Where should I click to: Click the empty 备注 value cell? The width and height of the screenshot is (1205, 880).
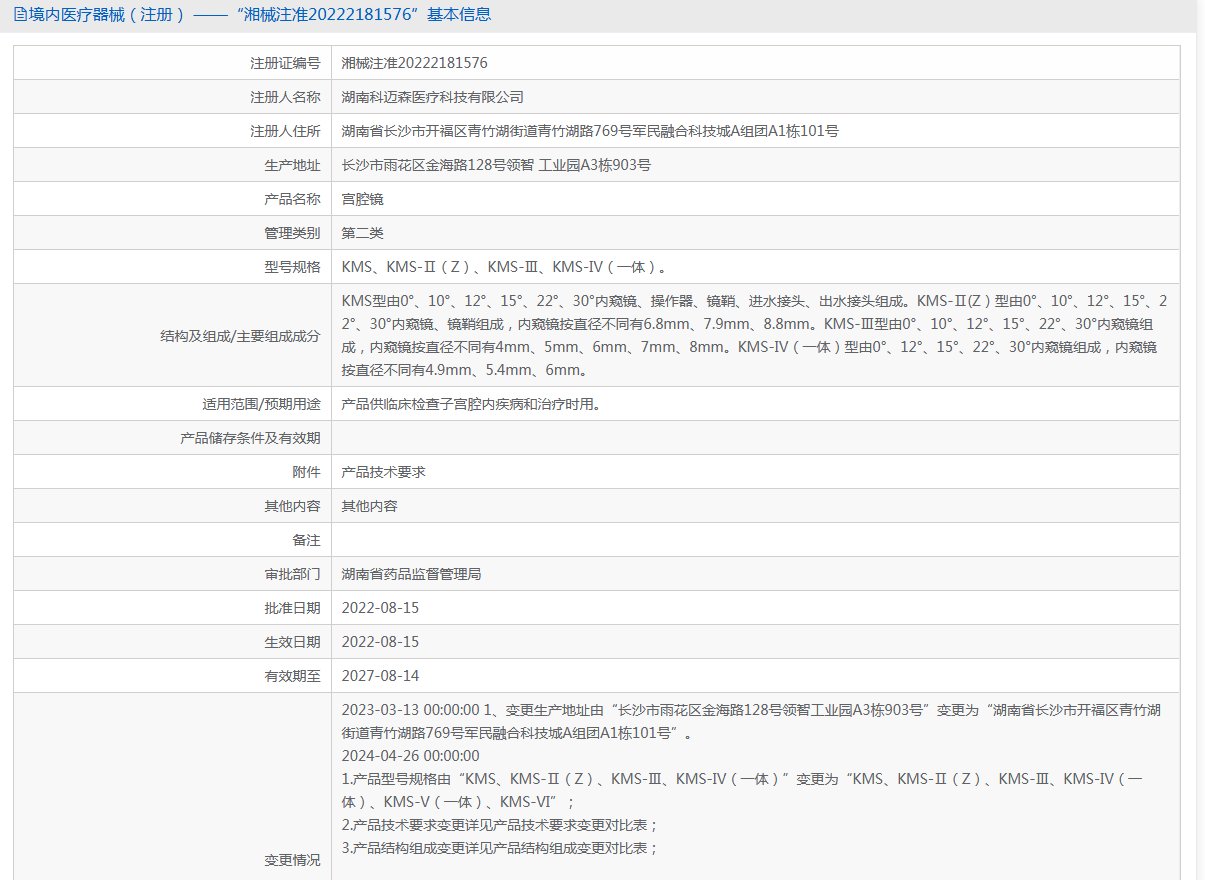pos(755,540)
